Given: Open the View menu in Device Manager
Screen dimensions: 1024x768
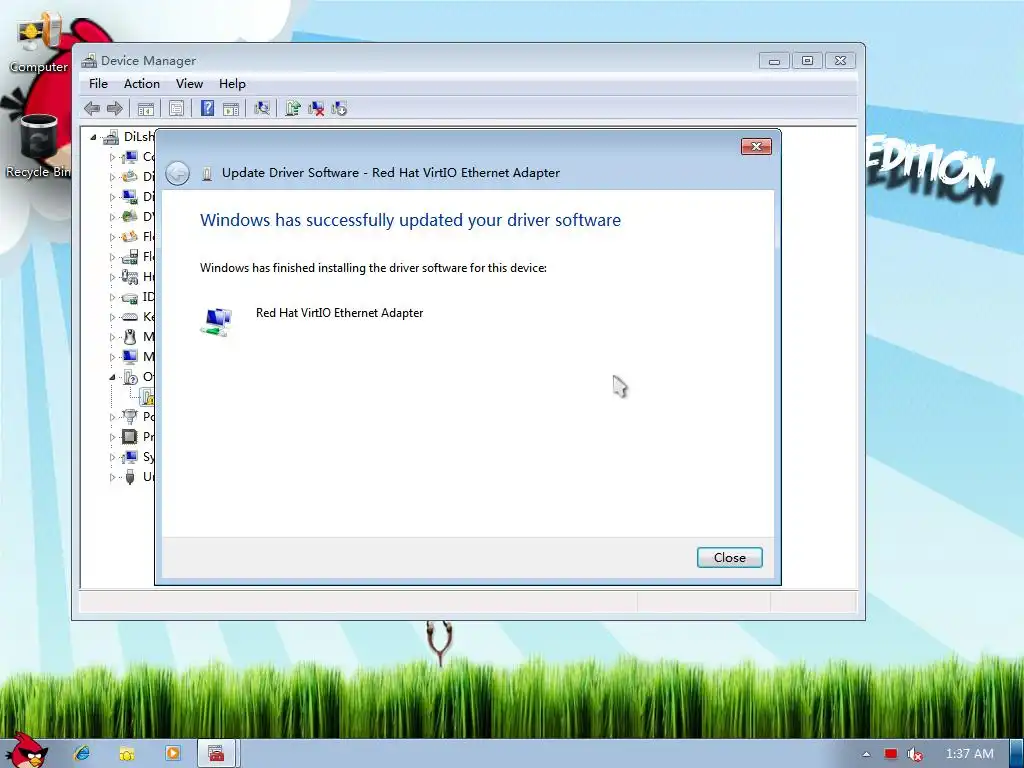Looking at the screenshot, I should coord(189,84).
